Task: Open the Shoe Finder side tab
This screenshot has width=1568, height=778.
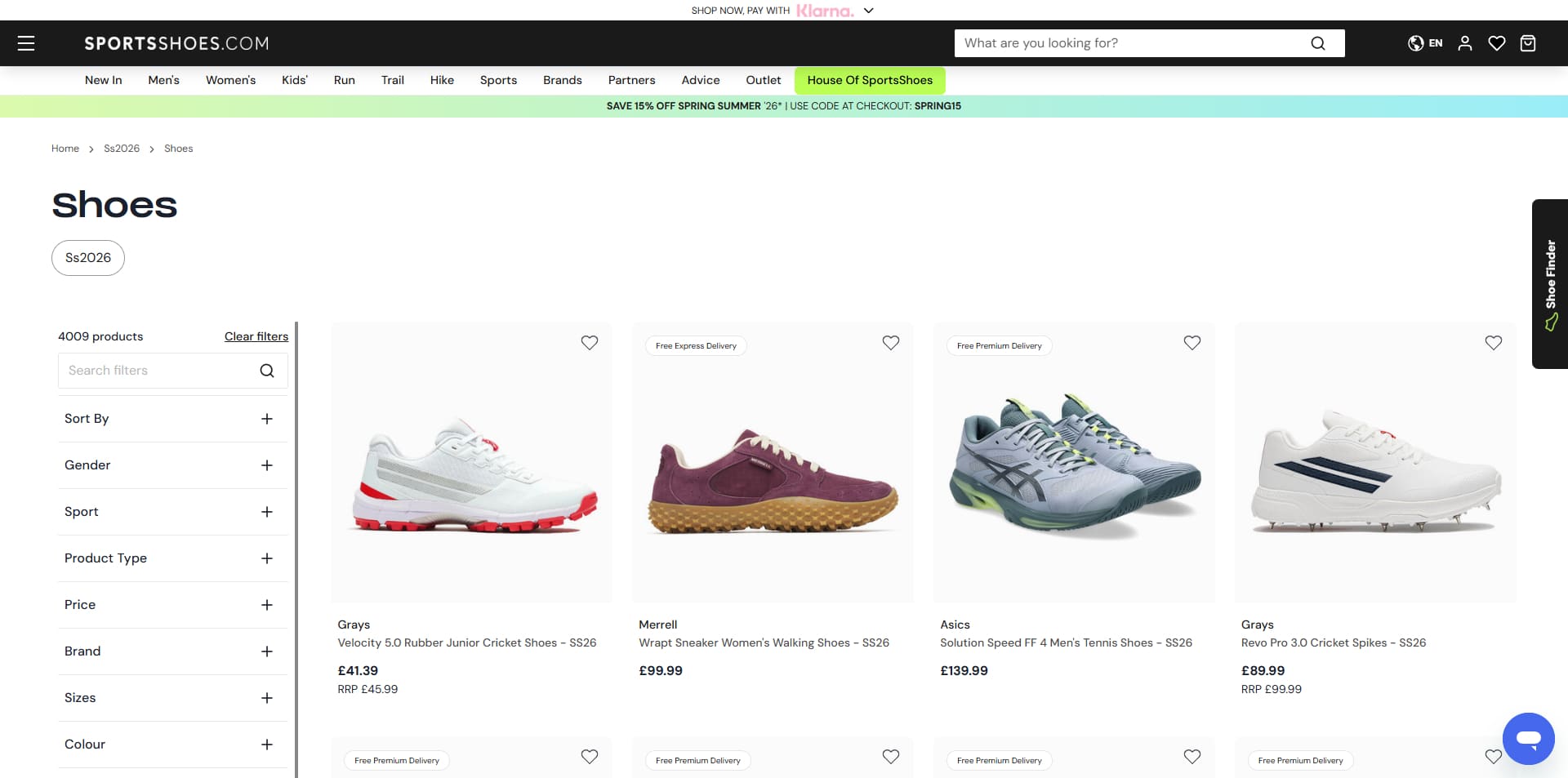Action: click(1550, 284)
